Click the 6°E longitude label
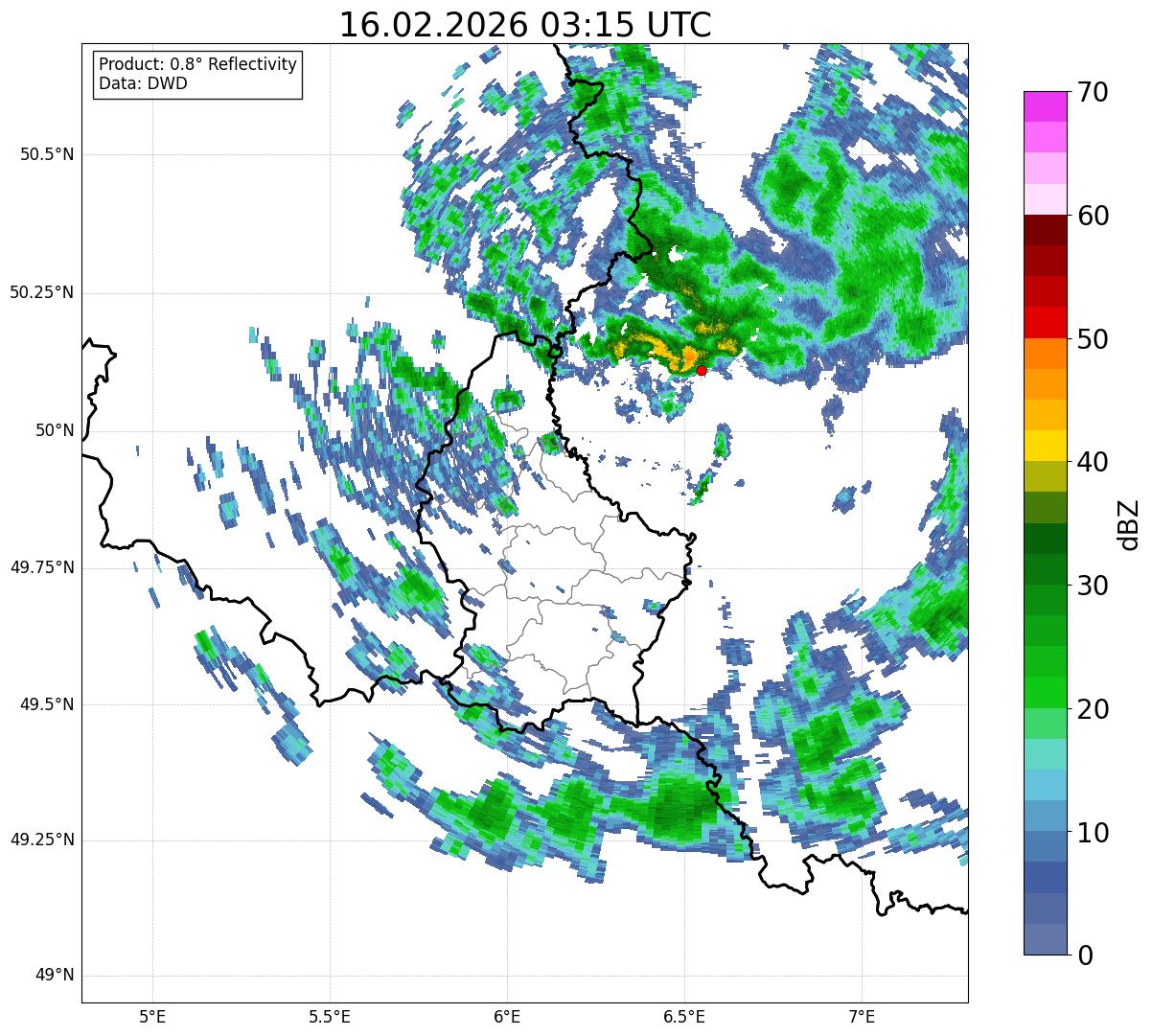Viewport: 1152px width, 1036px height. click(507, 1016)
